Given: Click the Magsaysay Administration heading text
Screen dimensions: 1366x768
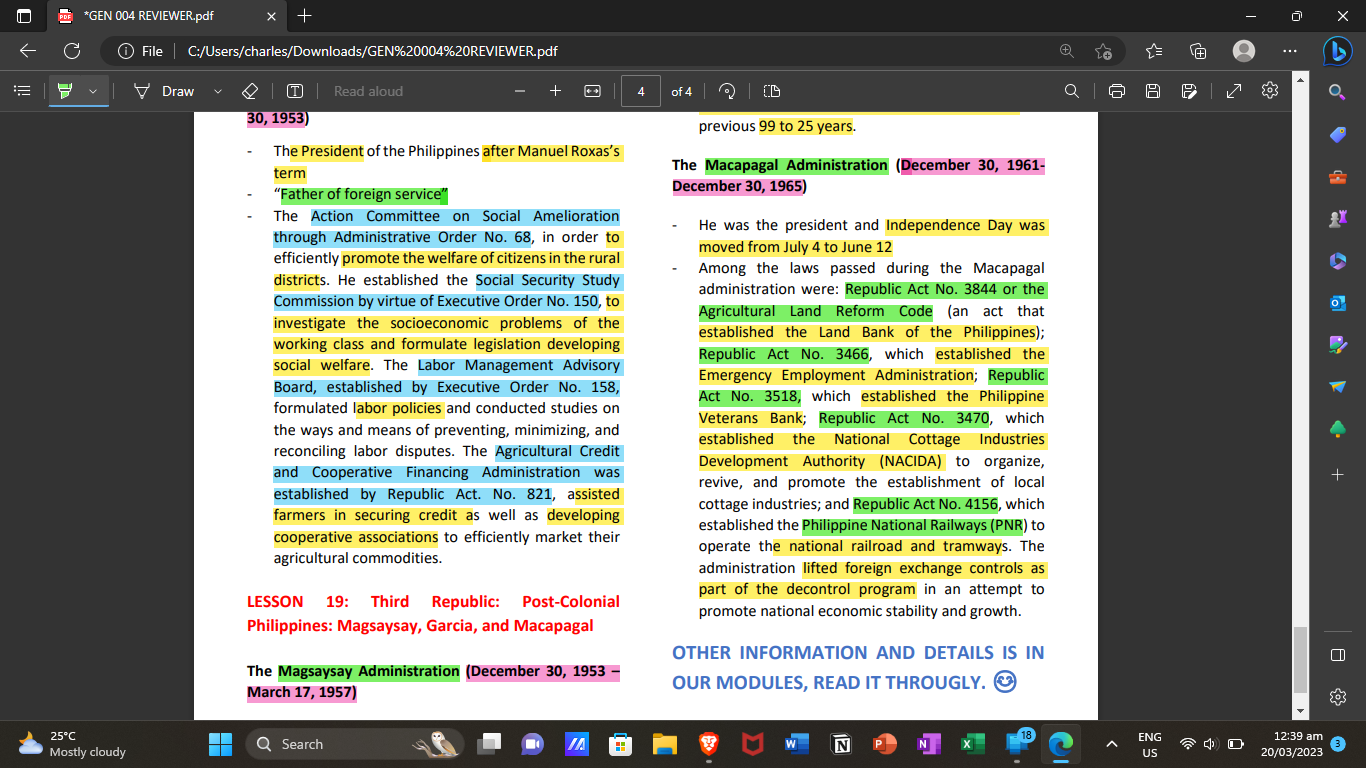Looking at the screenshot, I should [x=369, y=671].
